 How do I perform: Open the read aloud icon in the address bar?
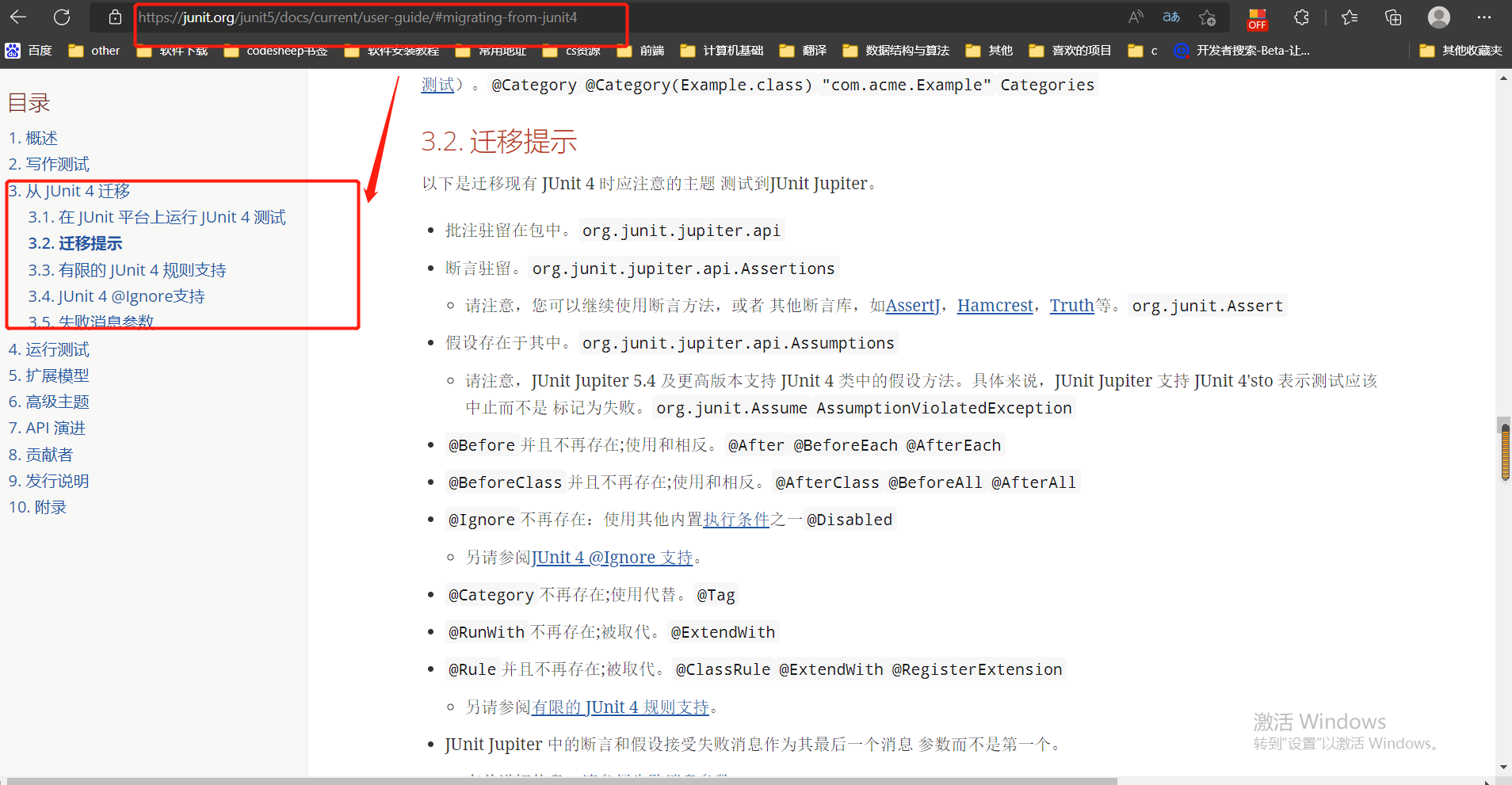(1136, 17)
